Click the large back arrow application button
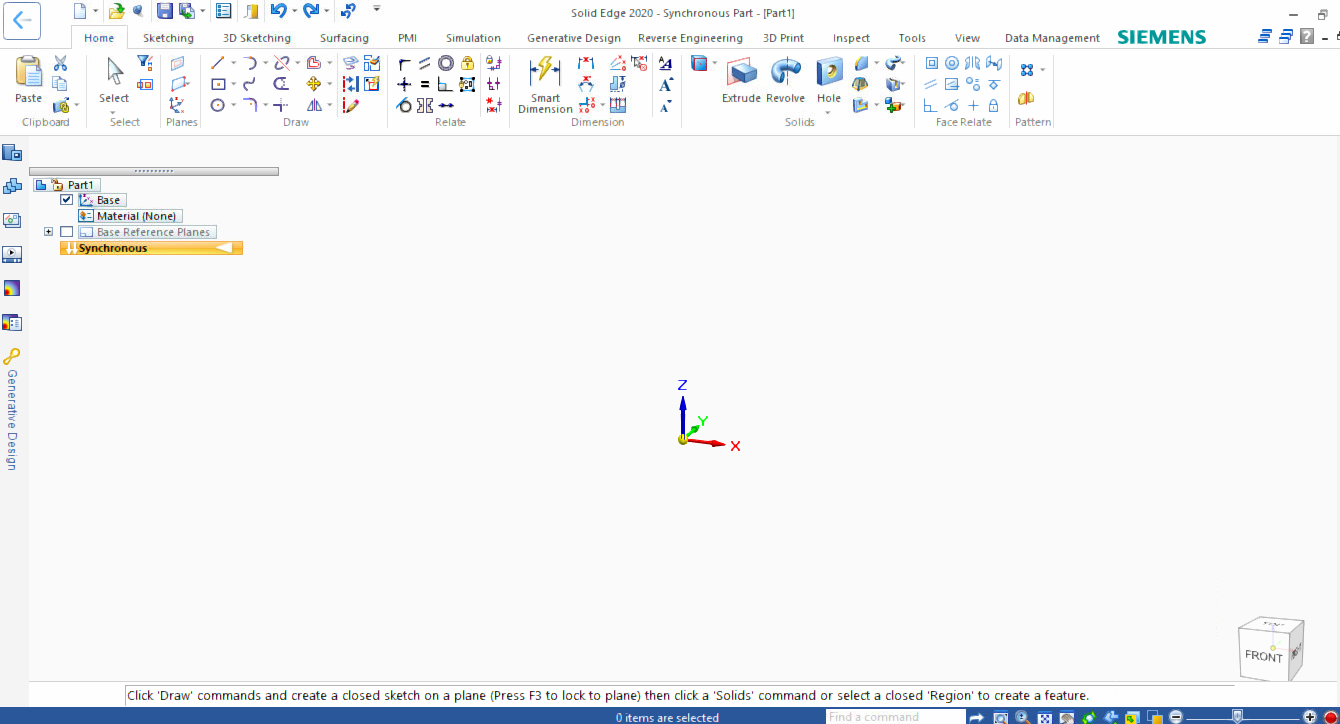1340x724 pixels. click(22, 19)
